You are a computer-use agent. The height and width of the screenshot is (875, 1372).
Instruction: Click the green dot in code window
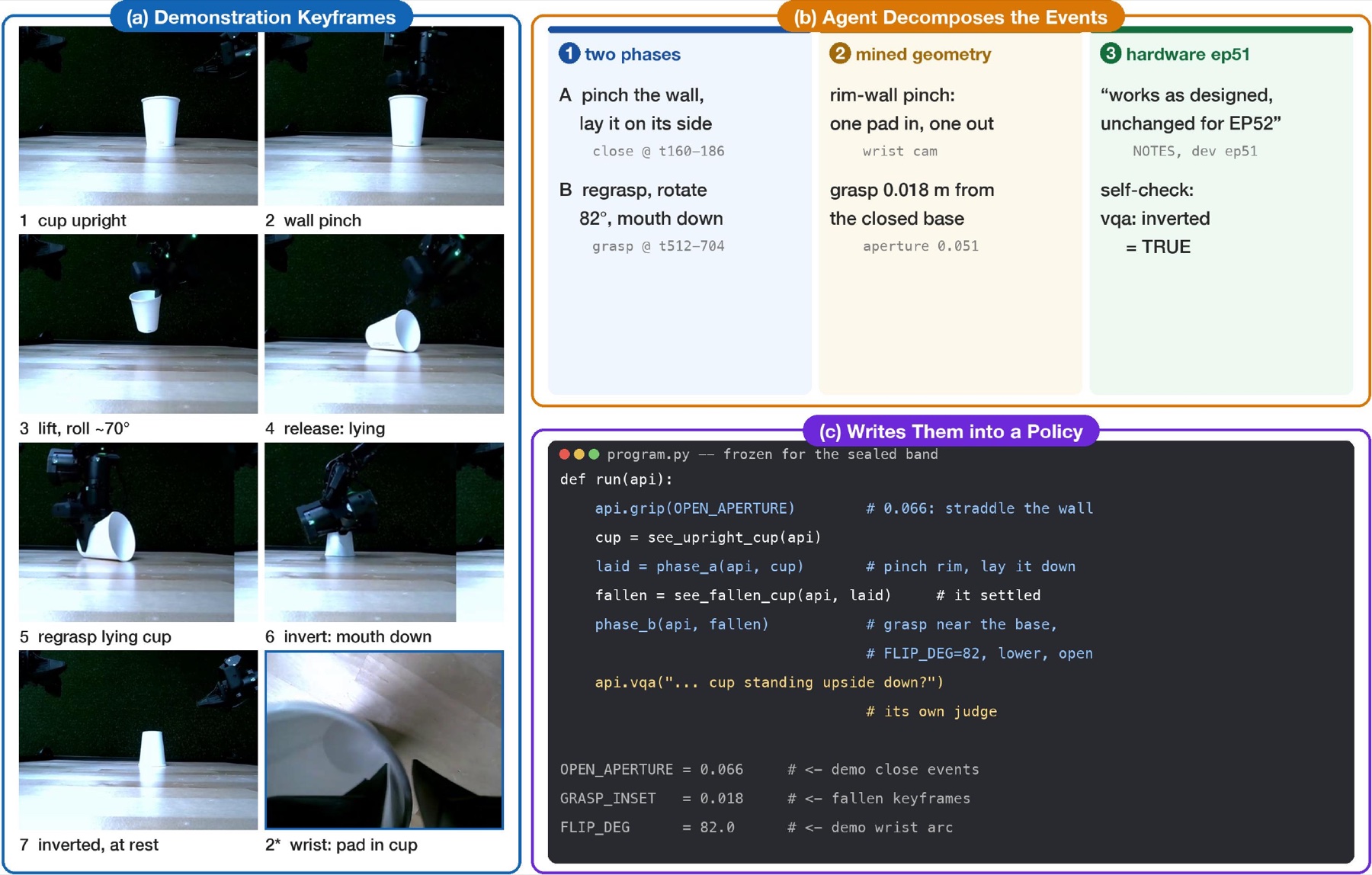(594, 454)
